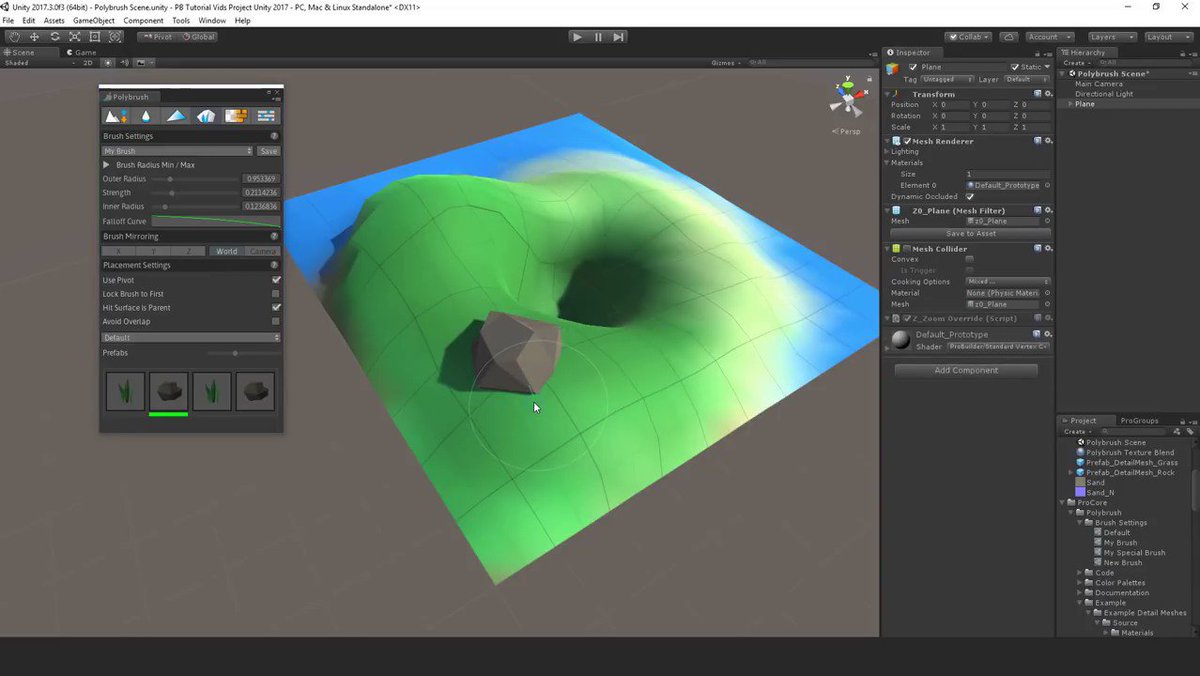
Task: Open Layer Default dropdown in Inspector
Action: [1027, 79]
